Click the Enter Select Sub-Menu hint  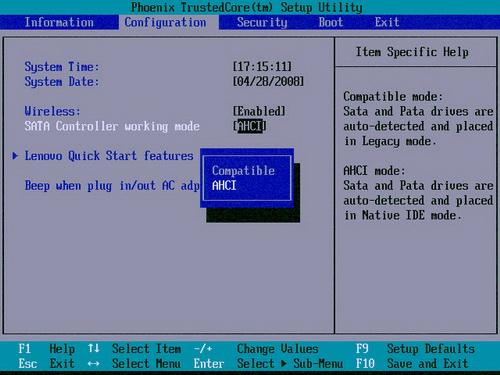pos(268,364)
